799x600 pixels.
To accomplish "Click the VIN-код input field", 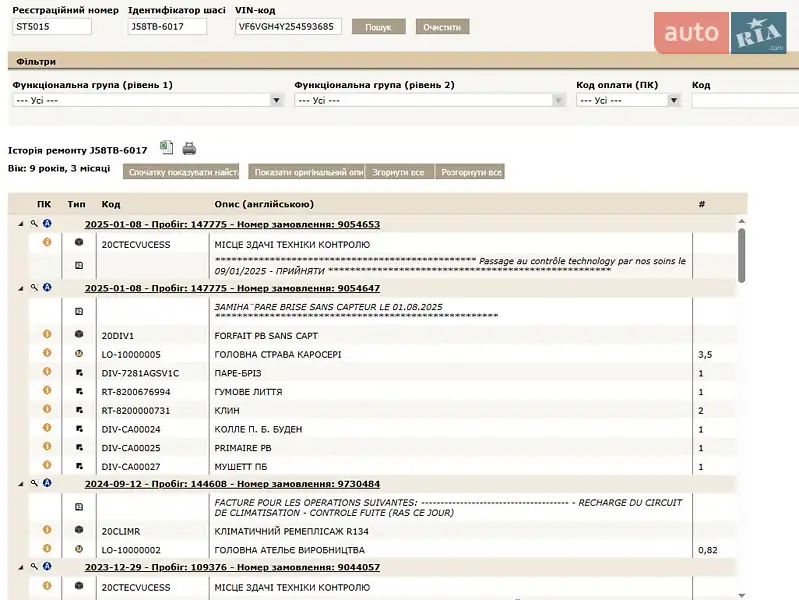I will (x=288, y=27).
